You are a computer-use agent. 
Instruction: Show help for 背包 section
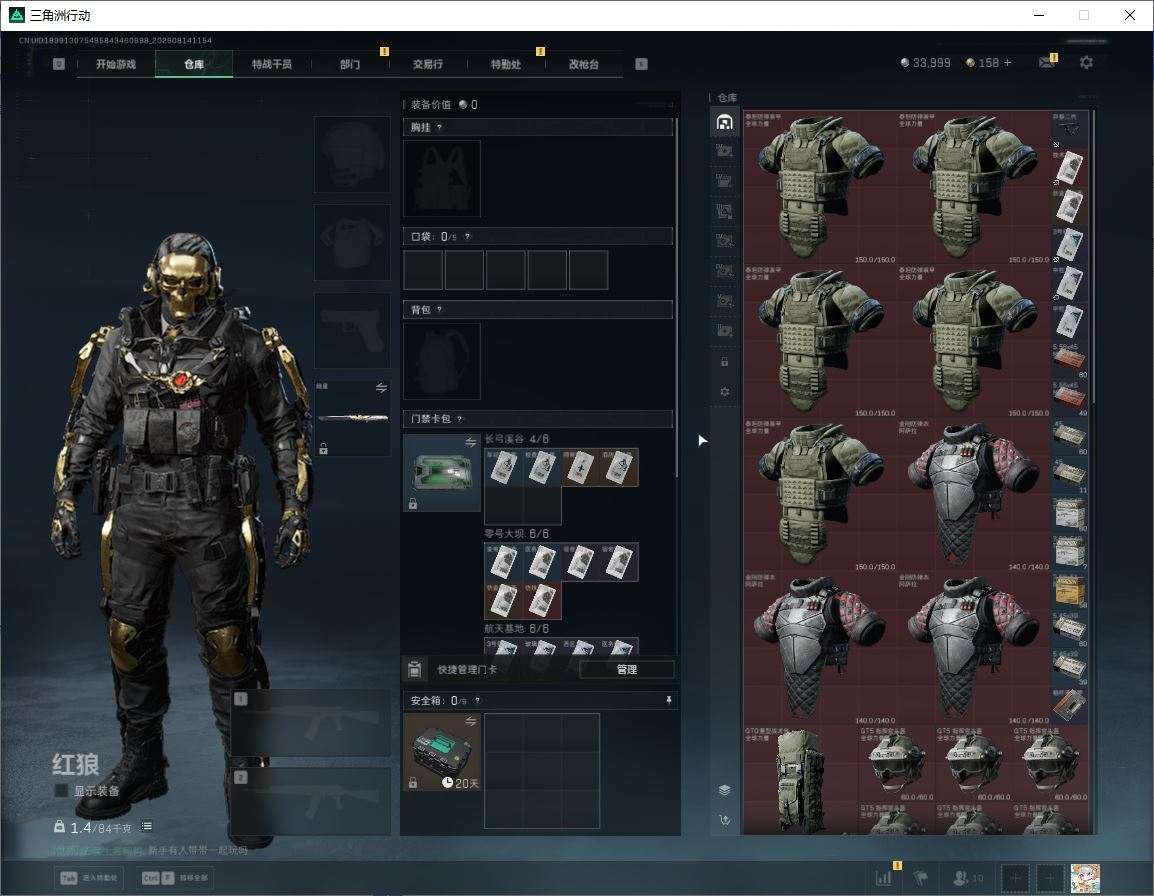439,309
